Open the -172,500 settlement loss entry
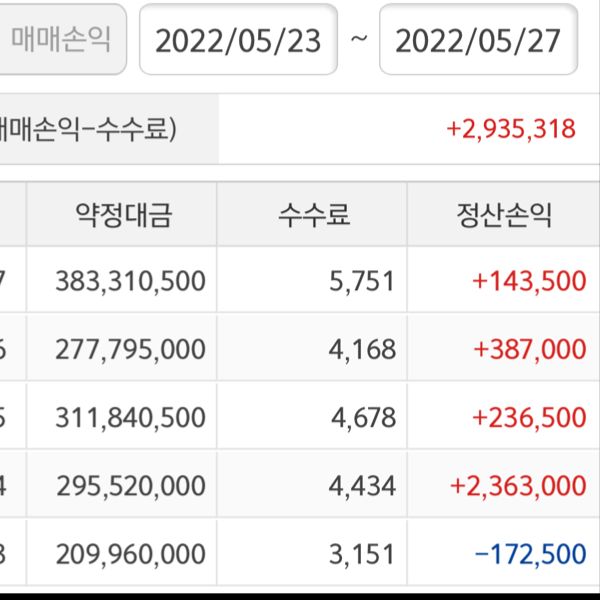Screen dimensions: 600x600 click(x=530, y=553)
